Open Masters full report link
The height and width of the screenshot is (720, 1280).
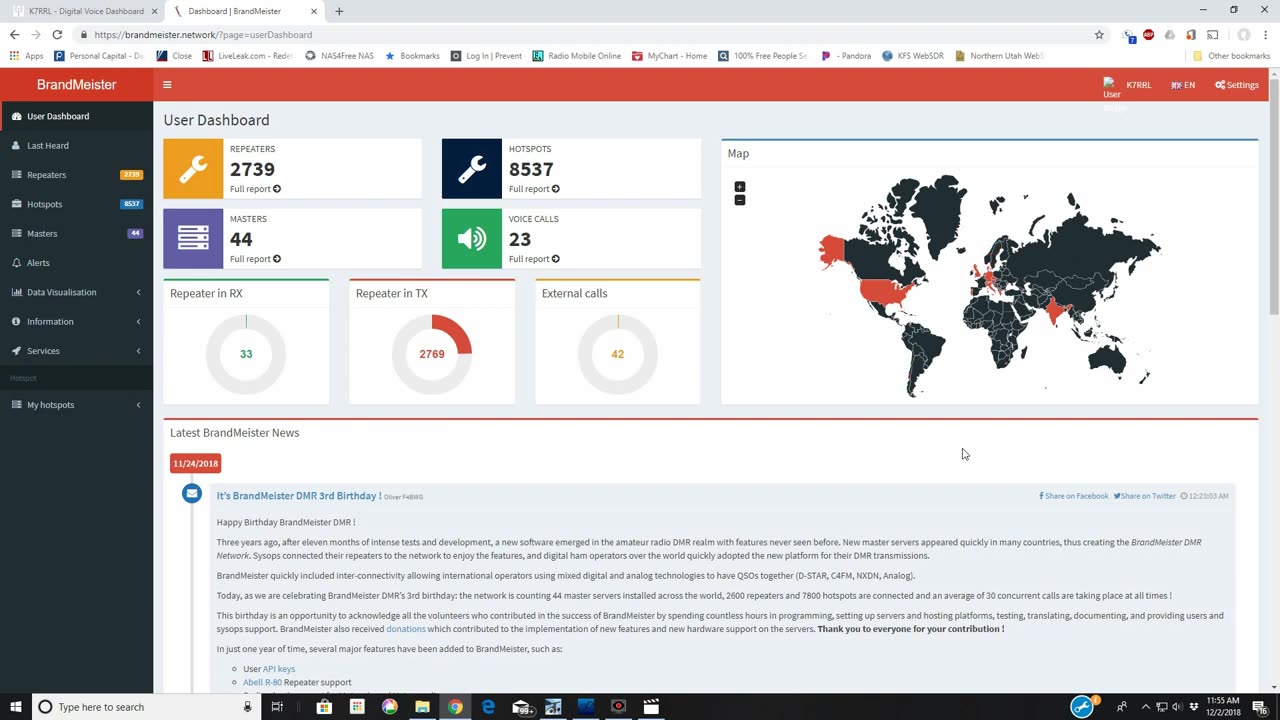pos(255,259)
